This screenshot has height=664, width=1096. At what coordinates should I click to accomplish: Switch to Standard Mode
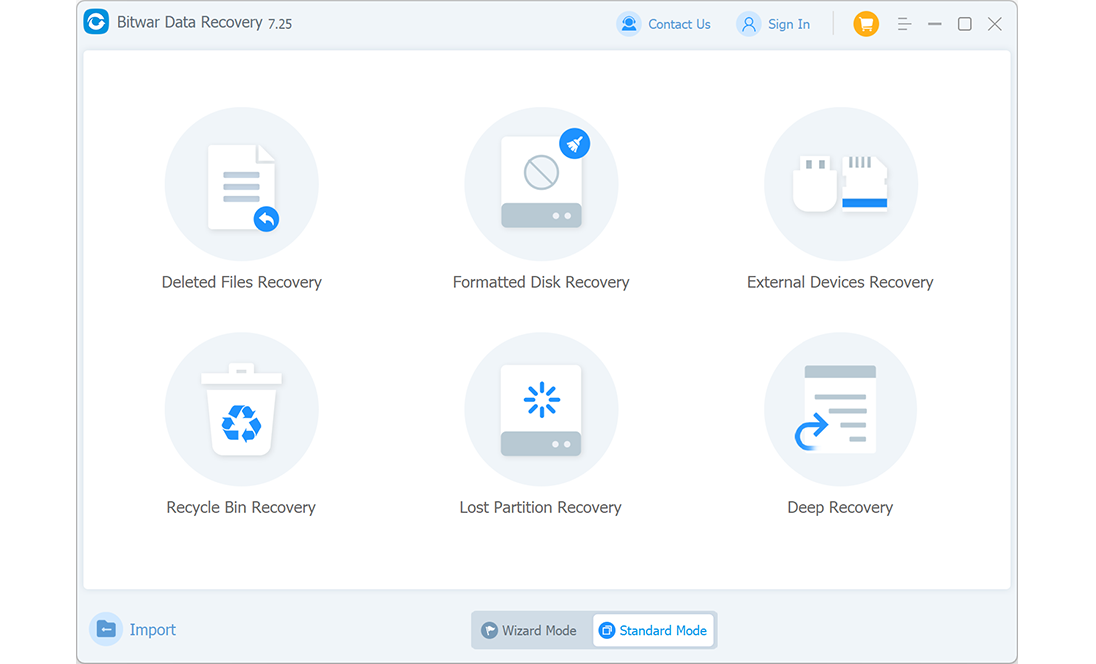[x=654, y=630]
